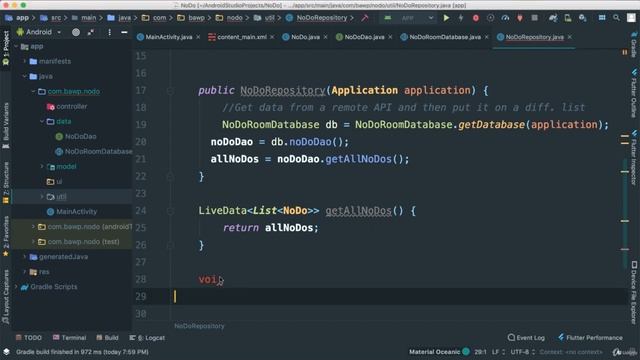Select the ui package in the tree
The width and height of the screenshot is (640, 360).
54,182
